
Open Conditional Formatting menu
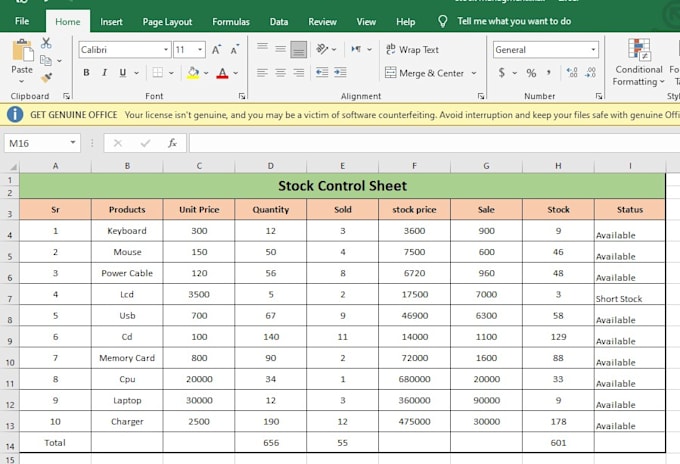pyautogui.click(x=638, y=62)
